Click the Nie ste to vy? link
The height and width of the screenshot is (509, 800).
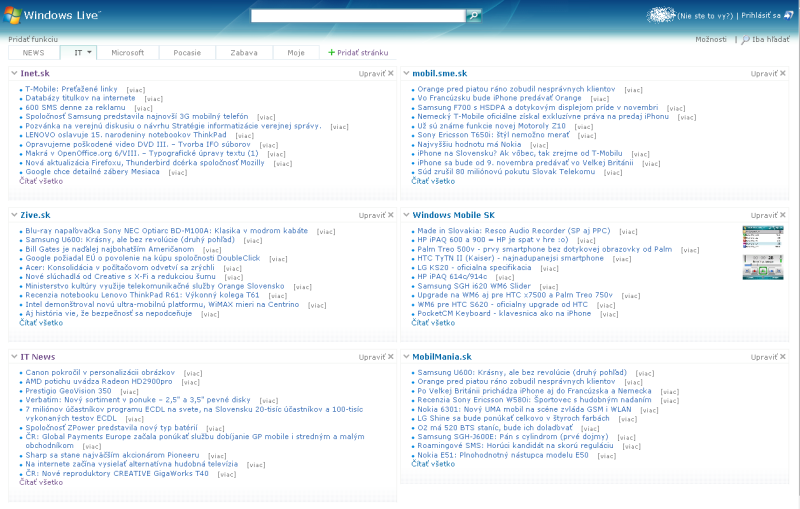click(x=705, y=16)
